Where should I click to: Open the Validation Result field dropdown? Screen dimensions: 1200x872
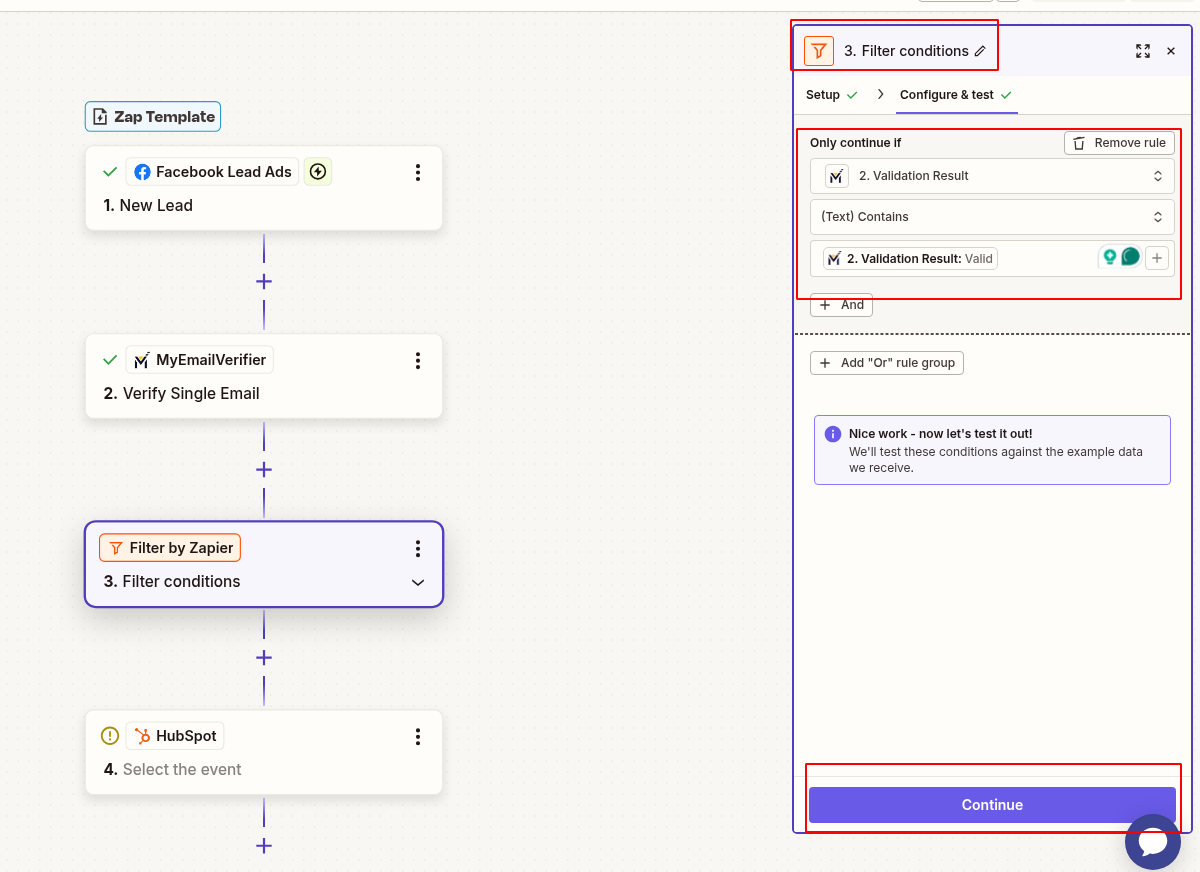992,175
